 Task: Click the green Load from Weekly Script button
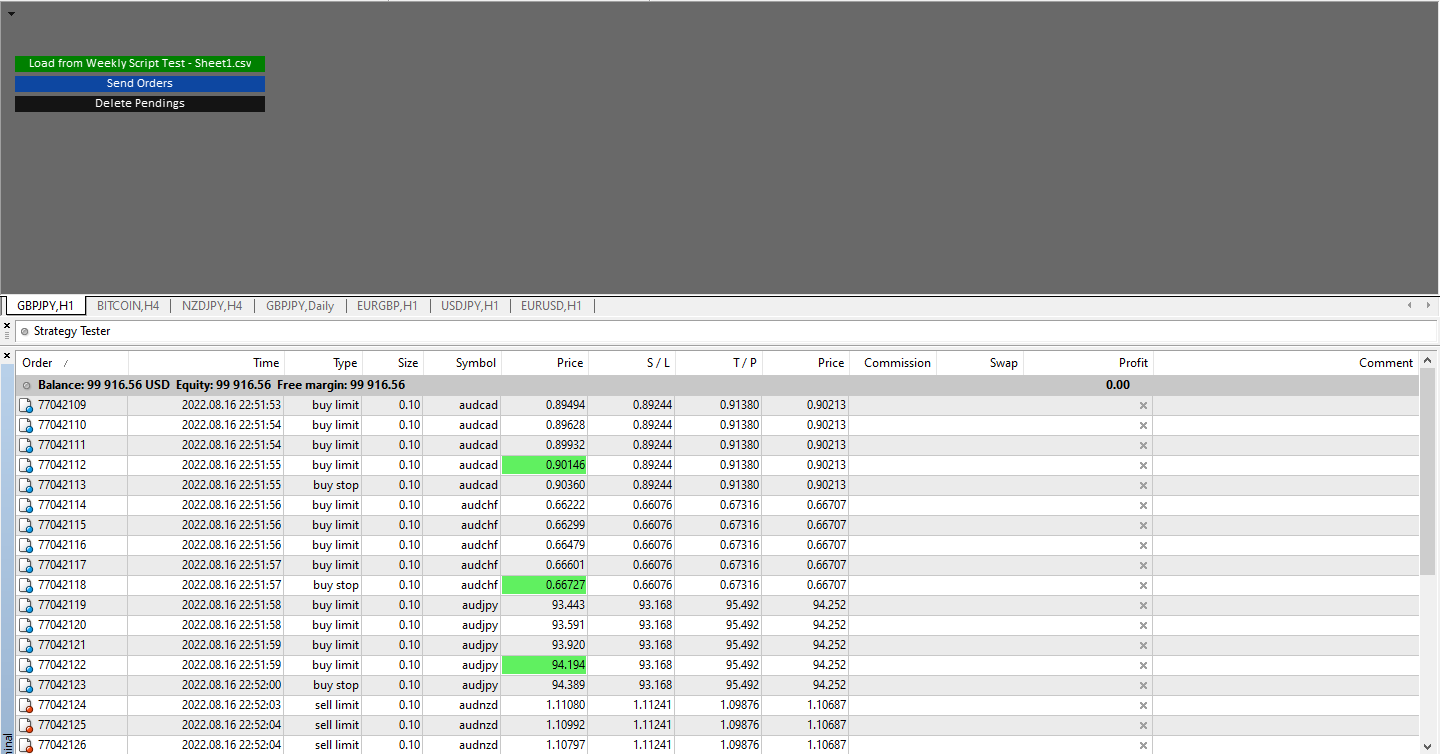(140, 63)
